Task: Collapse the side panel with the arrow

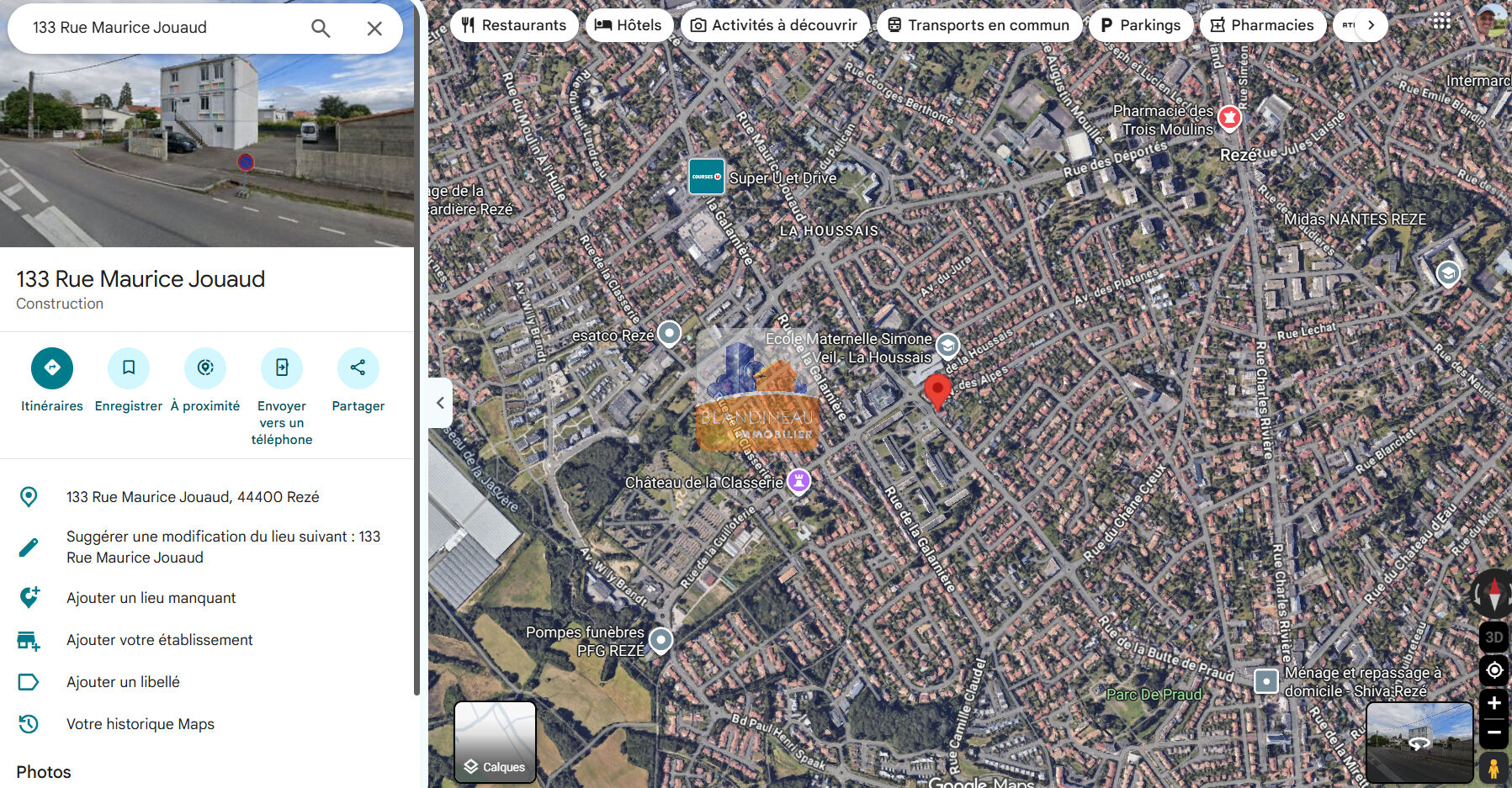Action: click(440, 403)
